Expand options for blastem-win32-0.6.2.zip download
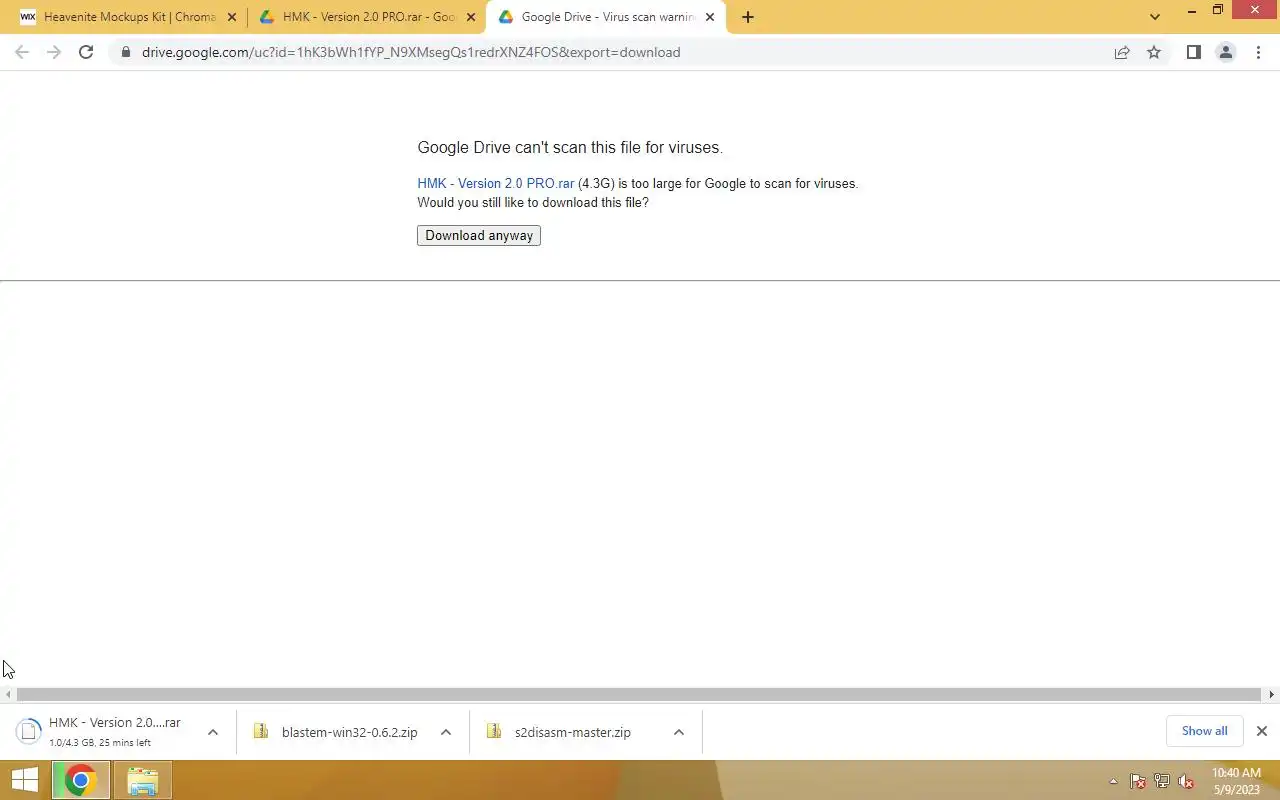Image resolution: width=1280 pixels, height=800 pixels. 446,732
